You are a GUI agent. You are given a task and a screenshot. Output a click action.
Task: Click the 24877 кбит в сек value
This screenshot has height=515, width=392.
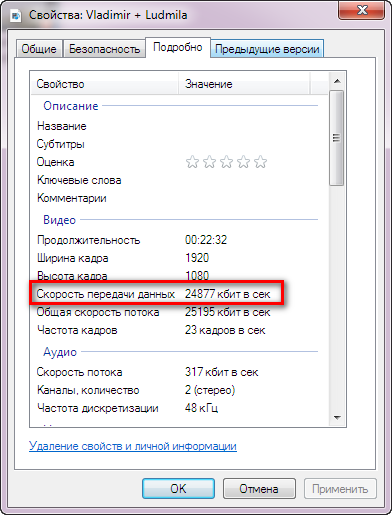(x=228, y=294)
